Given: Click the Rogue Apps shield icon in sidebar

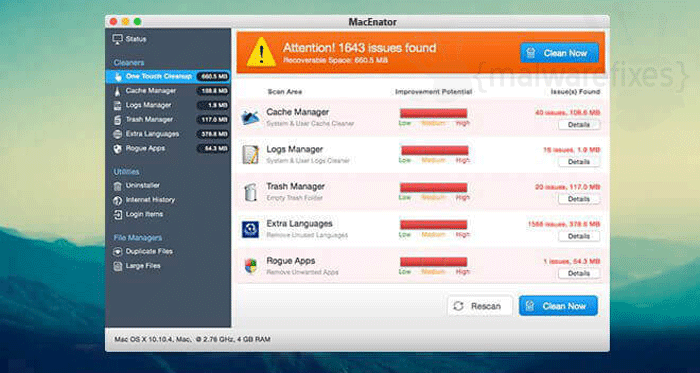Looking at the screenshot, I should click(117, 149).
